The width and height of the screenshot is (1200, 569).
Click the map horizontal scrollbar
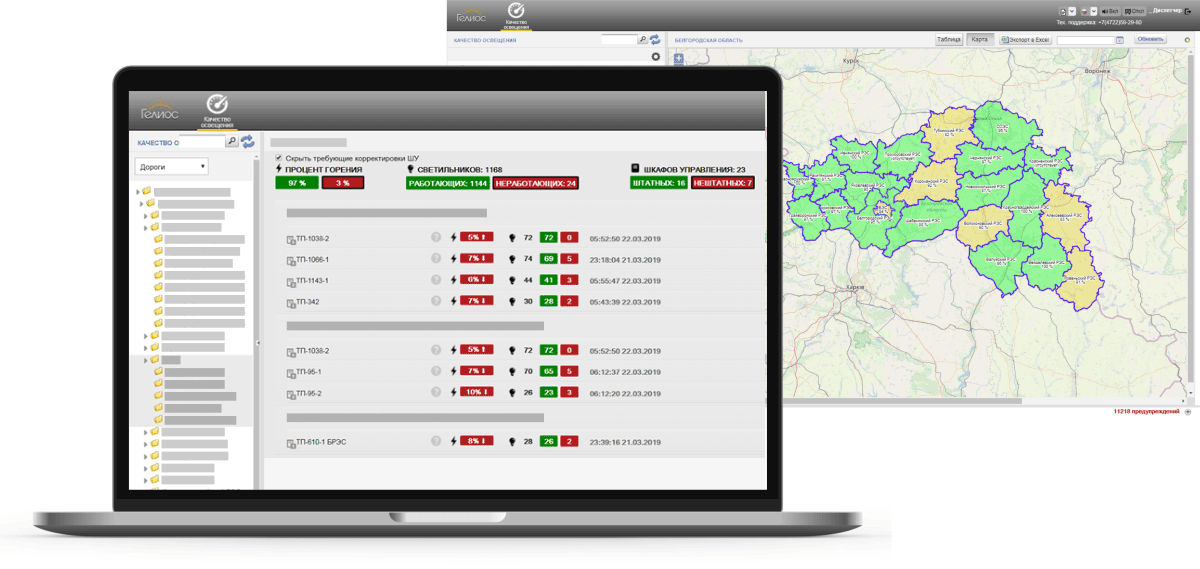(x=902, y=401)
